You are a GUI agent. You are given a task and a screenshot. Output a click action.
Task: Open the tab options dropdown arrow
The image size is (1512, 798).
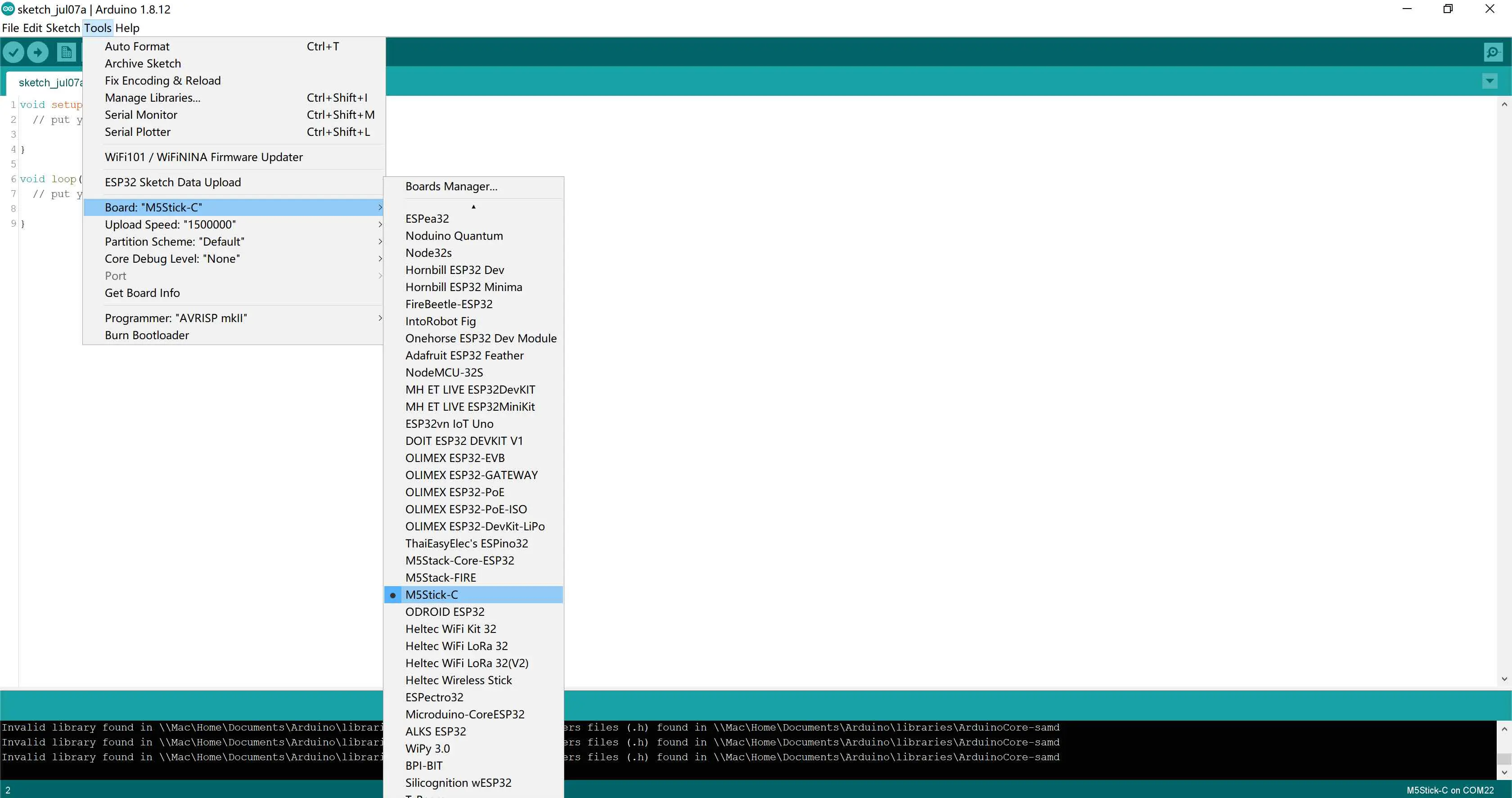click(1489, 81)
